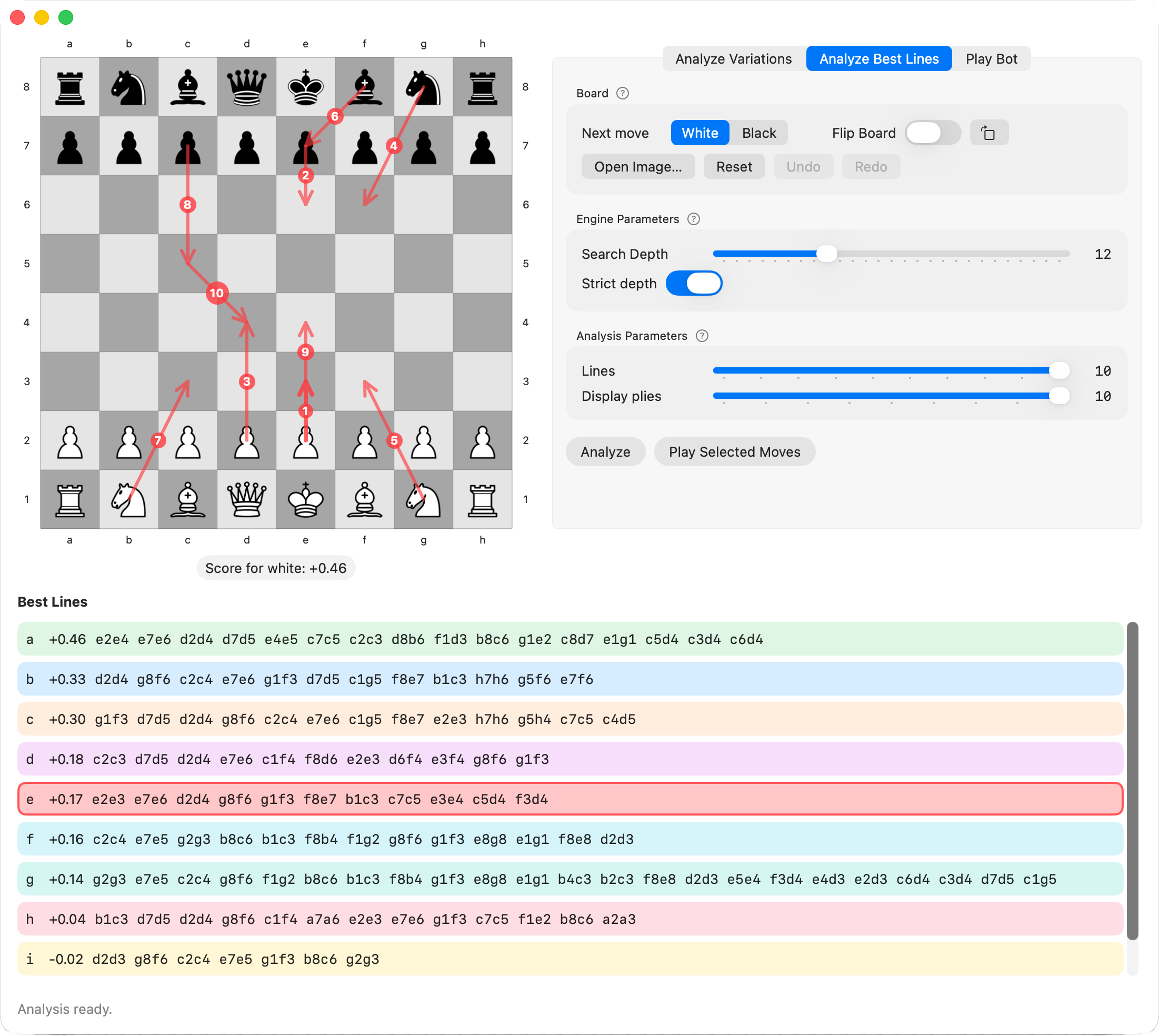Click the copy board icon button
This screenshot has height=1036, width=1159.
[x=988, y=133]
